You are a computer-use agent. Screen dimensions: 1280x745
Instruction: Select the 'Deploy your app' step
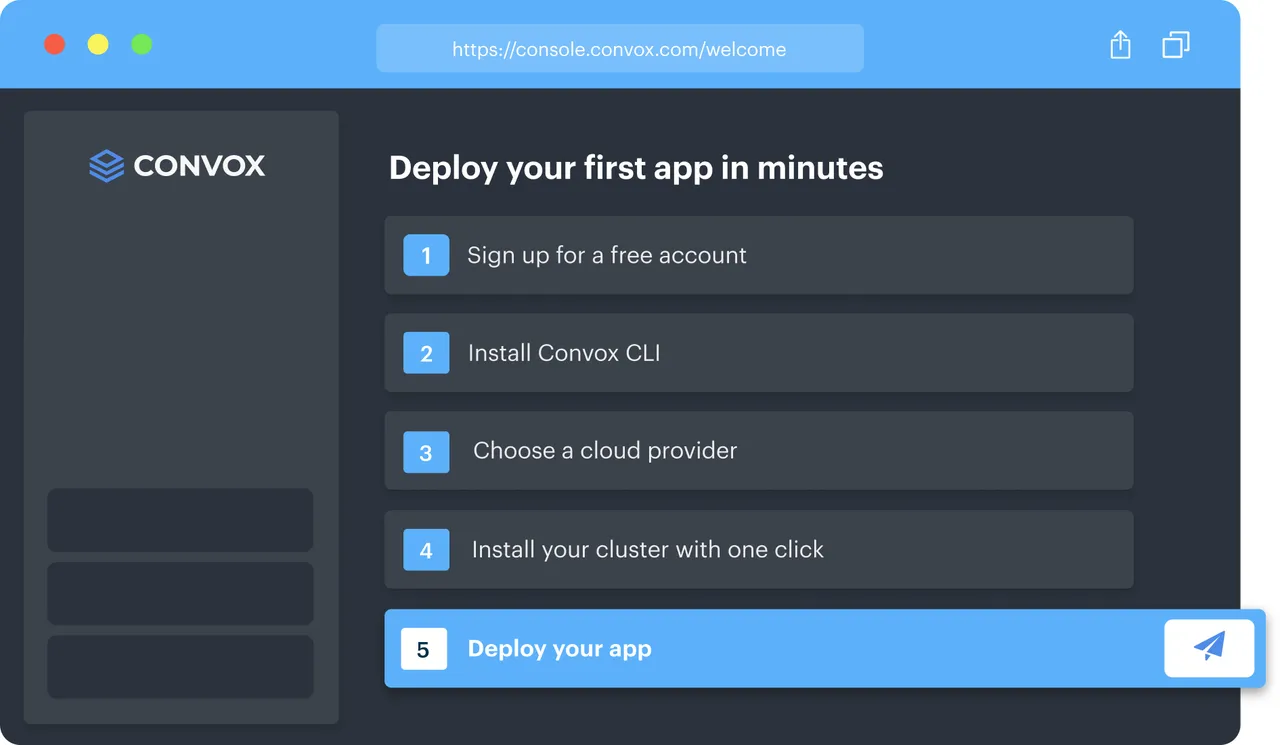[x=825, y=648]
